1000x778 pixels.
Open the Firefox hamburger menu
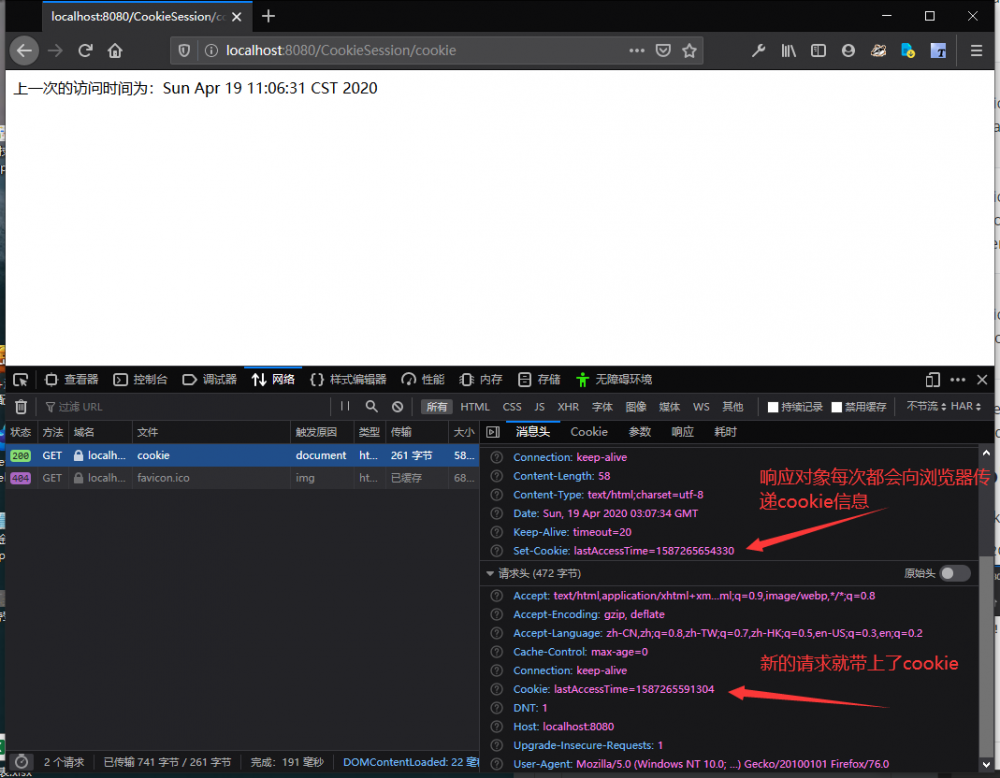(977, 50)
